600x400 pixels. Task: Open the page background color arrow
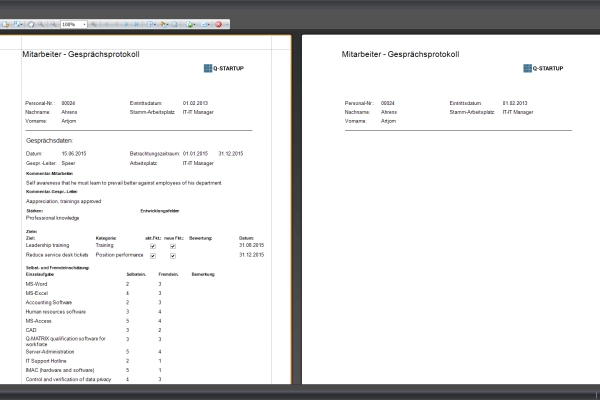pos(168,24)
